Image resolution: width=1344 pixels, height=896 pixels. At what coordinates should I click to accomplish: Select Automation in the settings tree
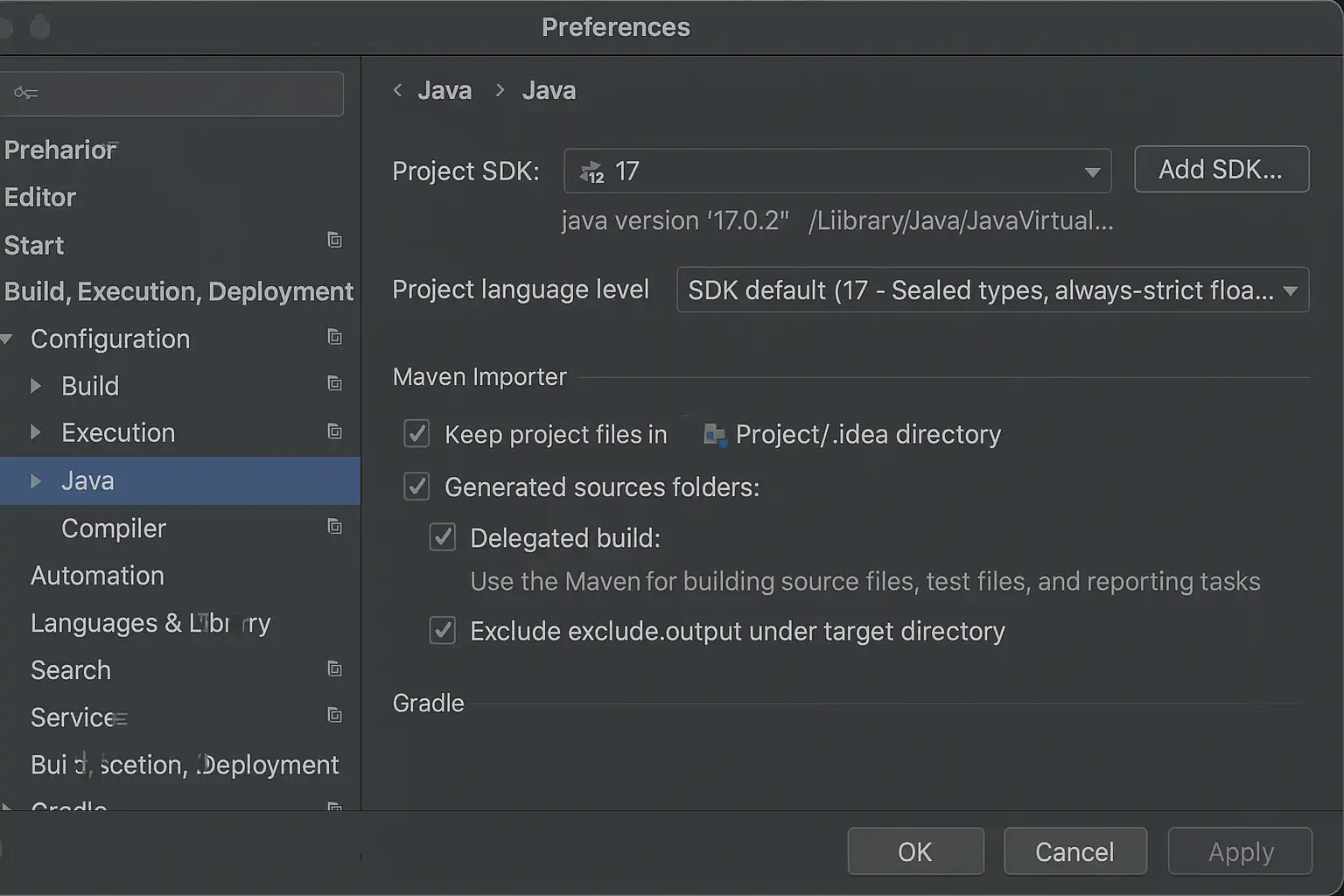(97, 576)
